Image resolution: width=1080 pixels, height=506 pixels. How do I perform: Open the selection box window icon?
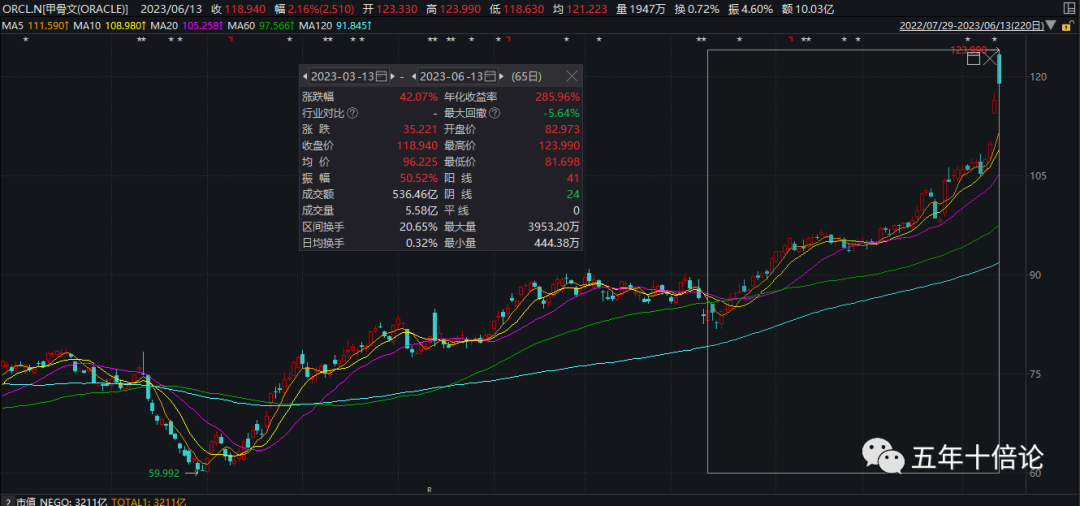click(x=973, y=59)
